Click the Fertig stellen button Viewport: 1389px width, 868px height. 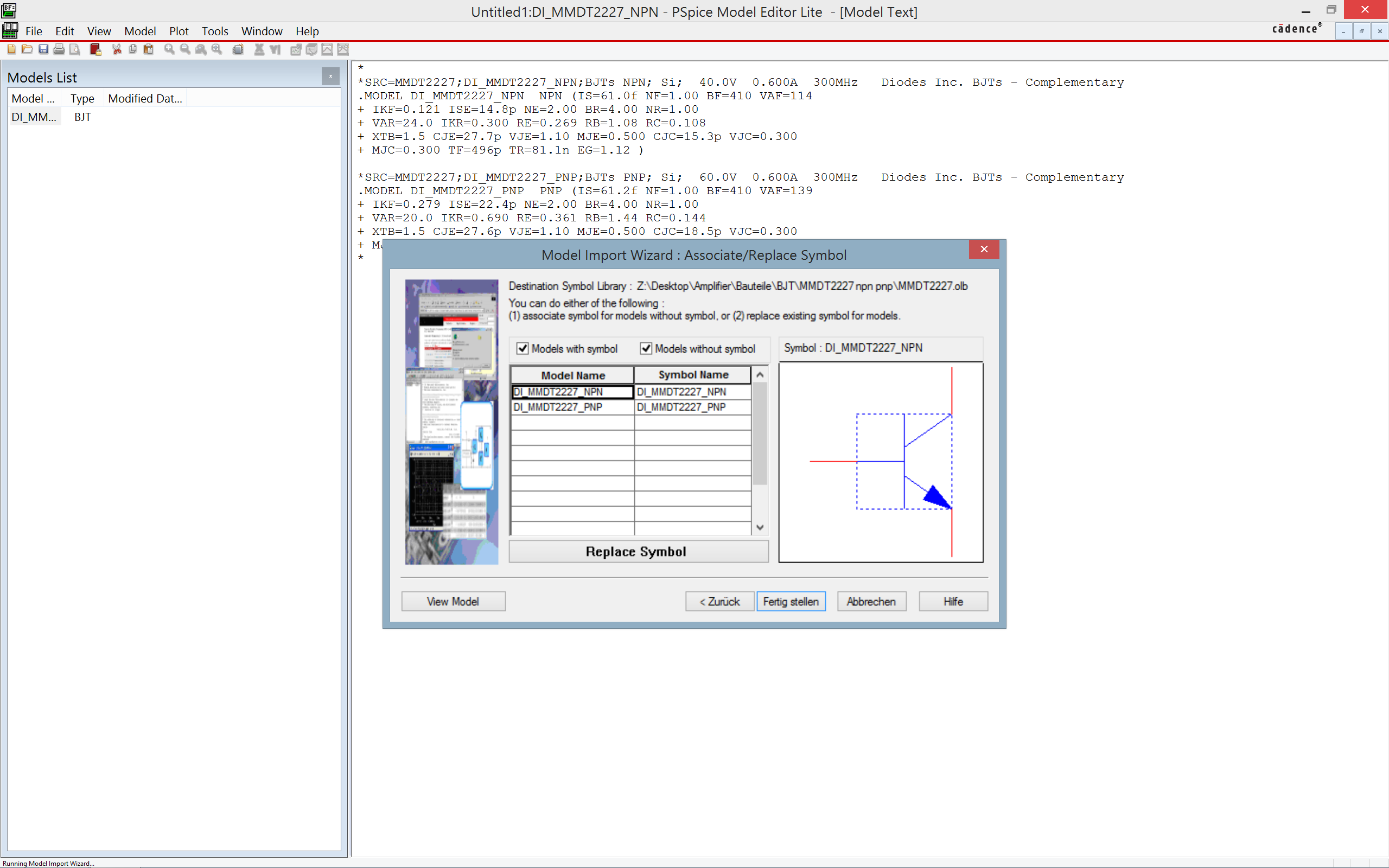[x=791, y=601]
